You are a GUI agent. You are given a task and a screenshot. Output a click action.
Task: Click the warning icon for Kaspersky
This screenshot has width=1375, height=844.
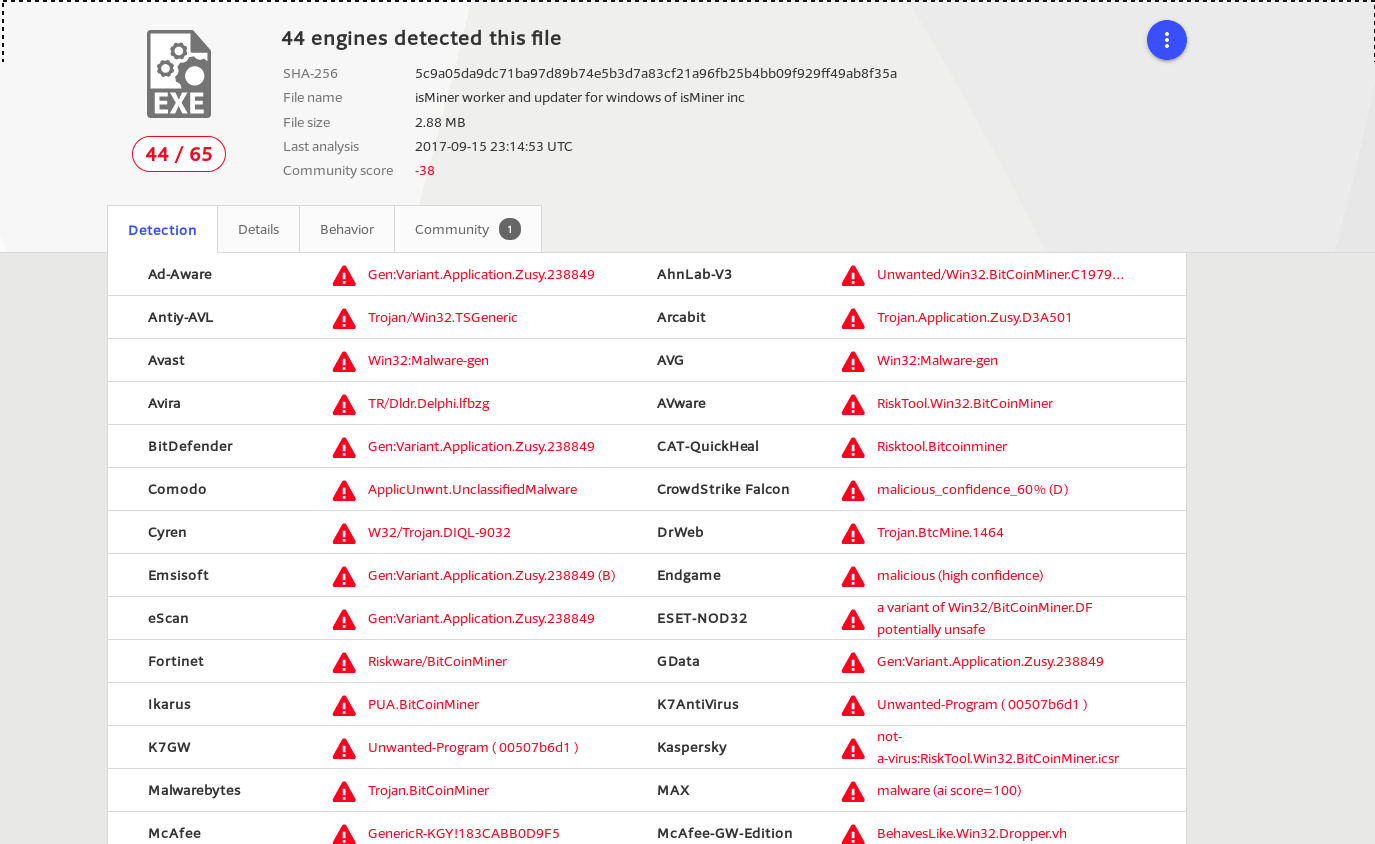tap(853, 748)
